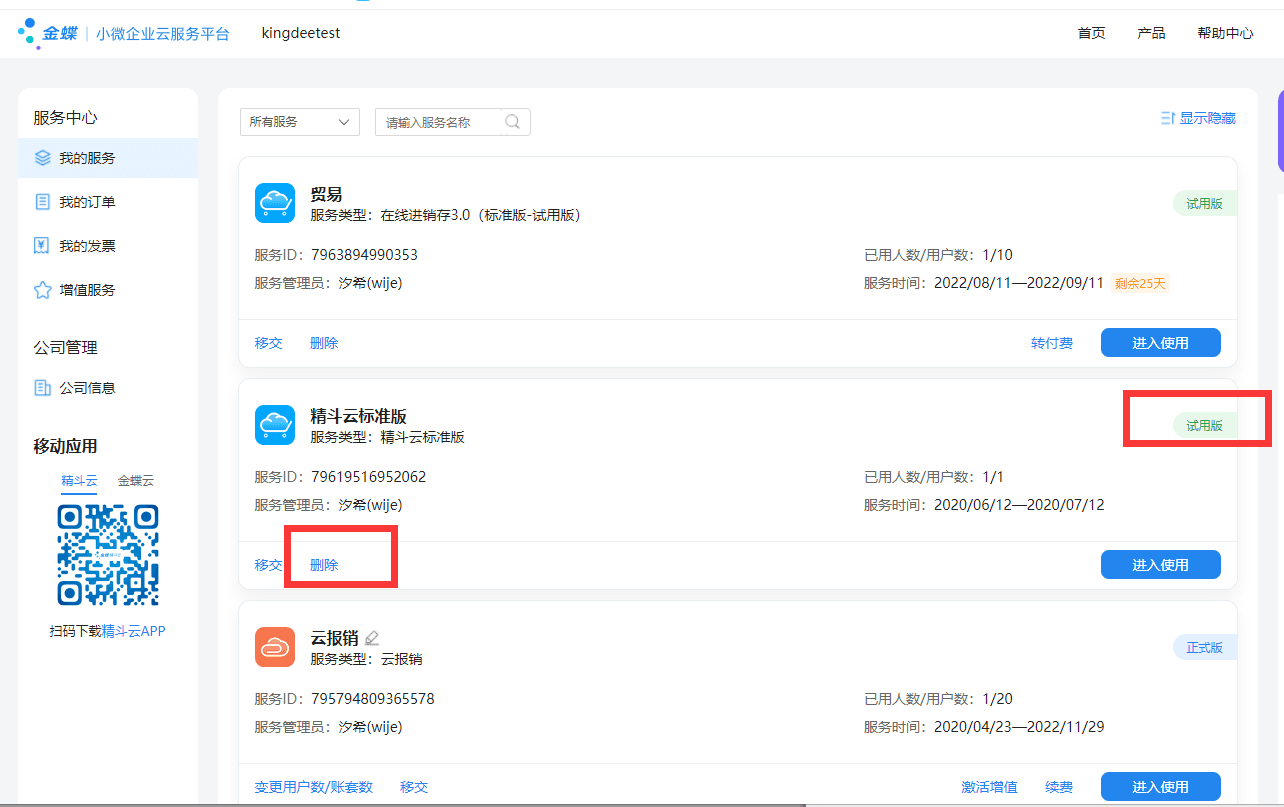Click the 我的发票 invoice icon
The width and height of the screenshot is (1284, 807).
coord(42,246)
